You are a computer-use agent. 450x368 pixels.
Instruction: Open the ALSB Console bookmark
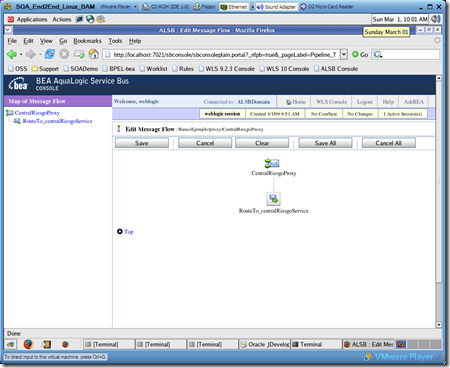click(x=336, y=69)
